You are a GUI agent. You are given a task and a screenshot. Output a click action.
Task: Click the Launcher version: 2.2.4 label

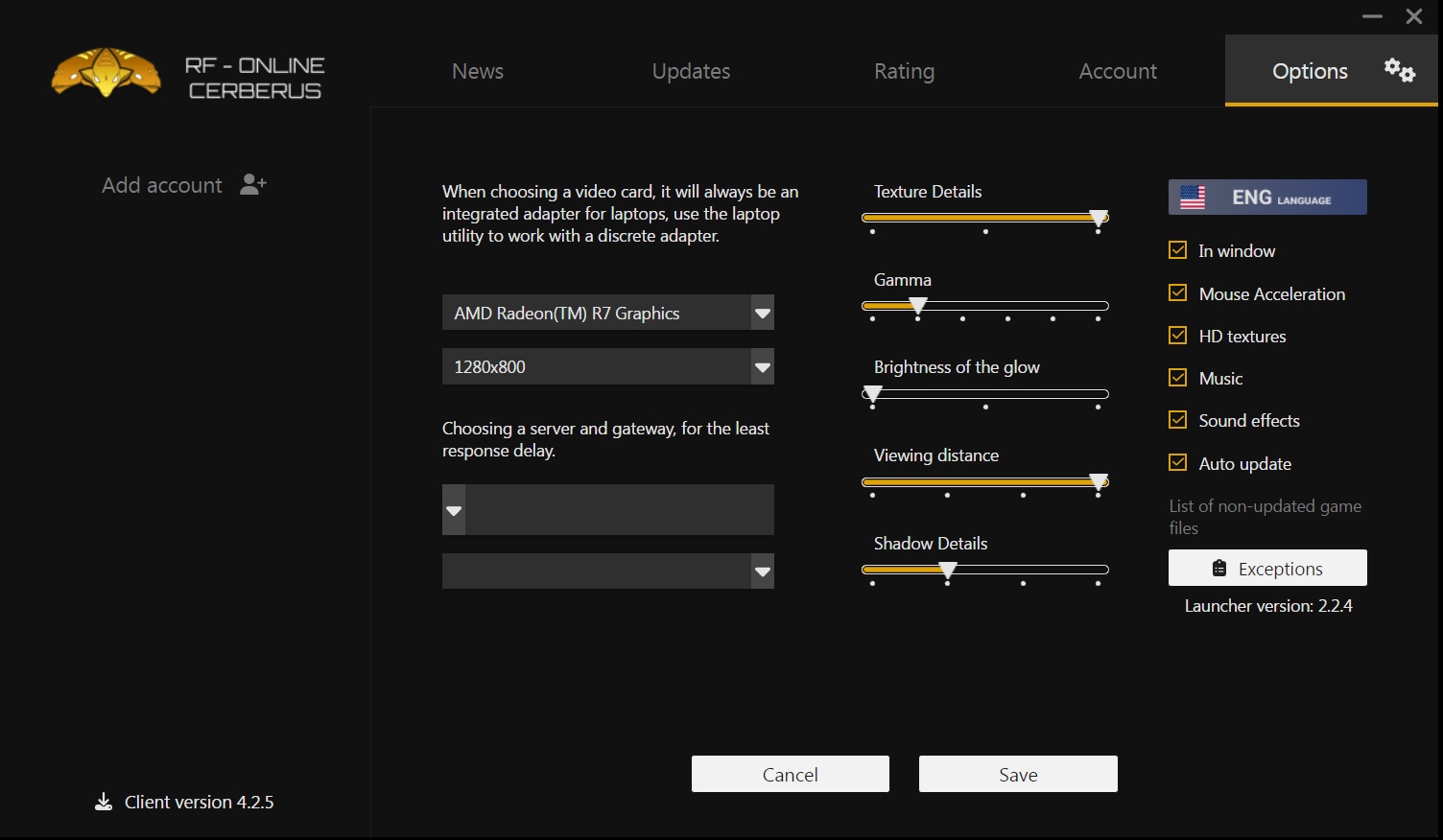(1268, 606)
